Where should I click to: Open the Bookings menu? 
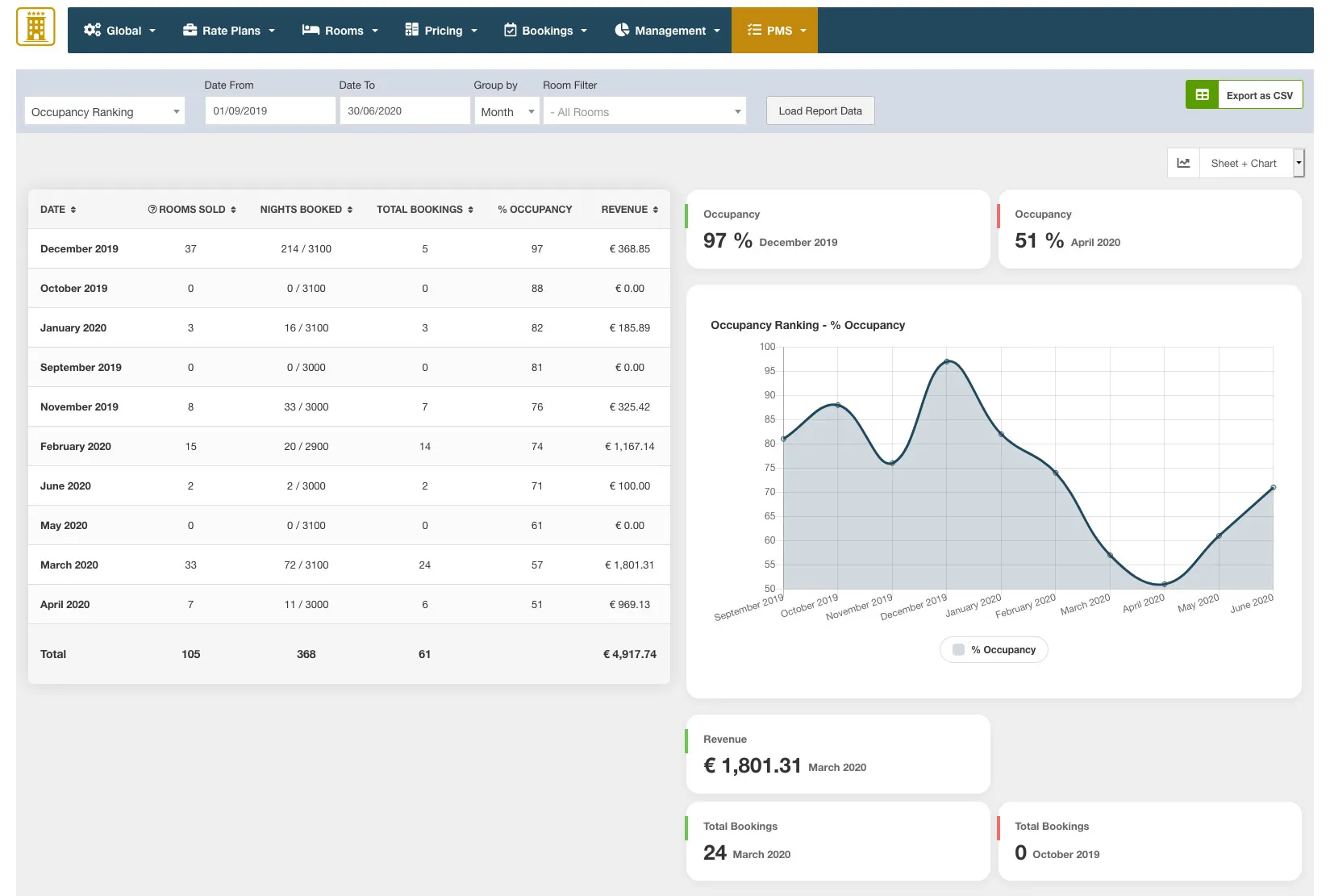click(x=545, y=31)
